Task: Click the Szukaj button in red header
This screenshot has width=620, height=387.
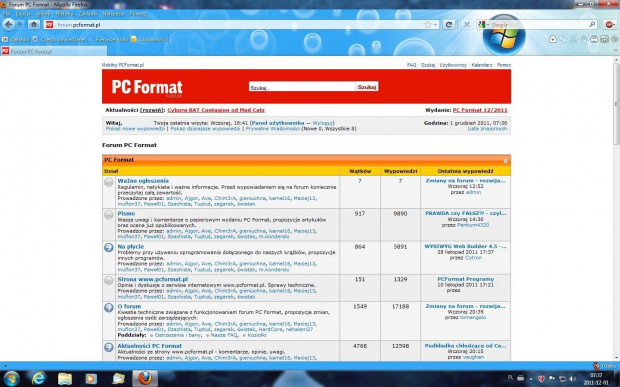Action: (x=367, y=87)
